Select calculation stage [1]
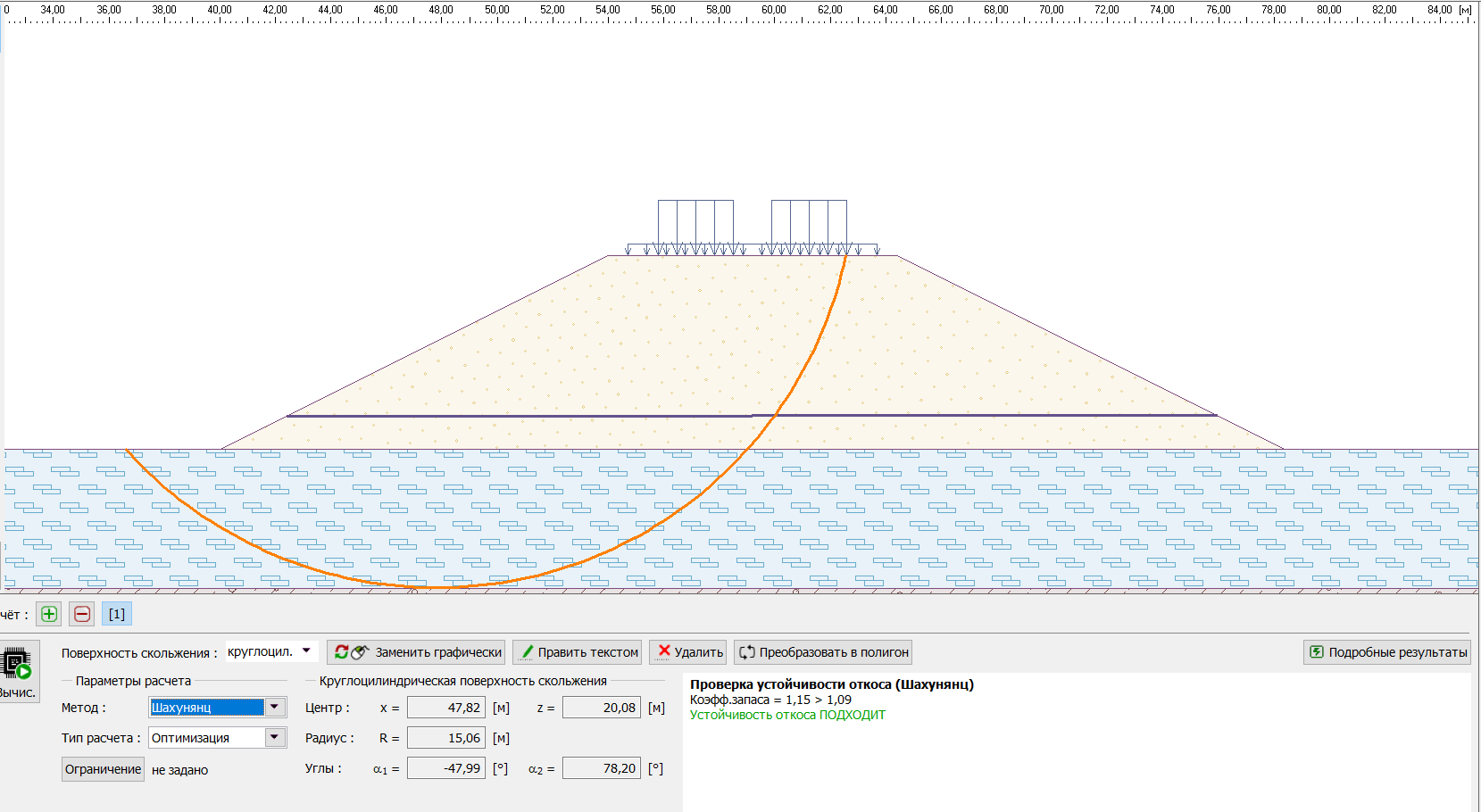This screenshot has width=1481, height=812. point(117,614)
